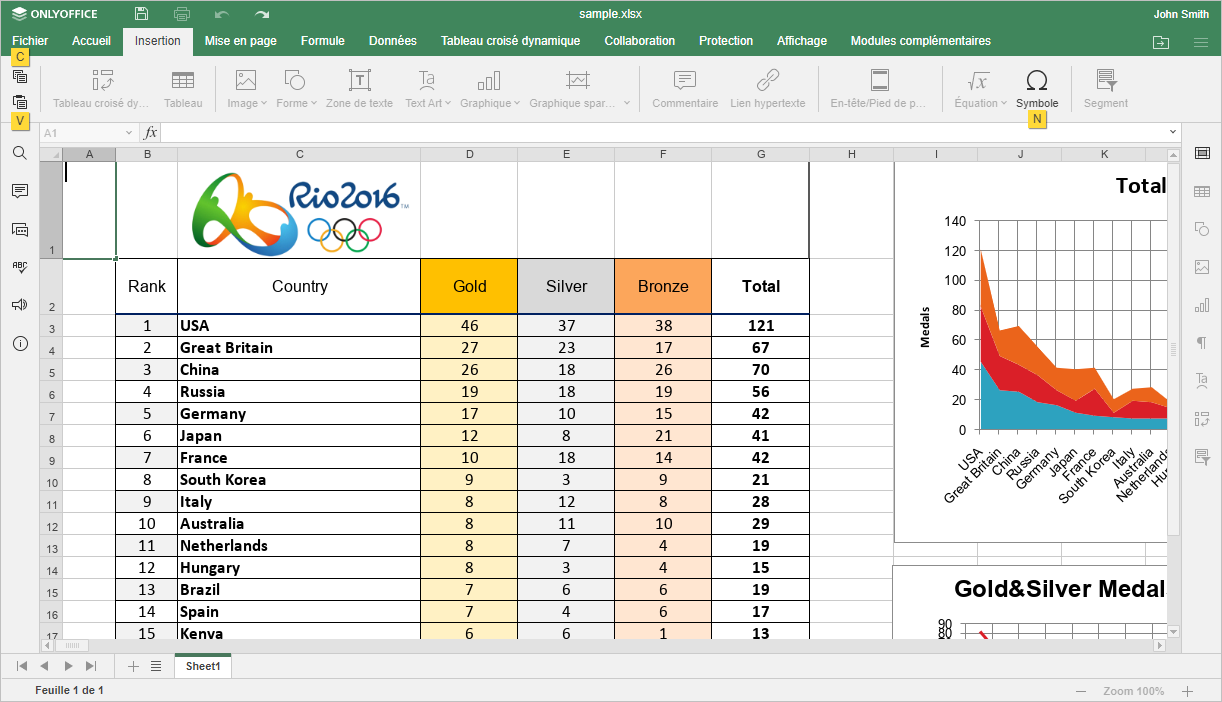Open the about info icon

(20, 343)
